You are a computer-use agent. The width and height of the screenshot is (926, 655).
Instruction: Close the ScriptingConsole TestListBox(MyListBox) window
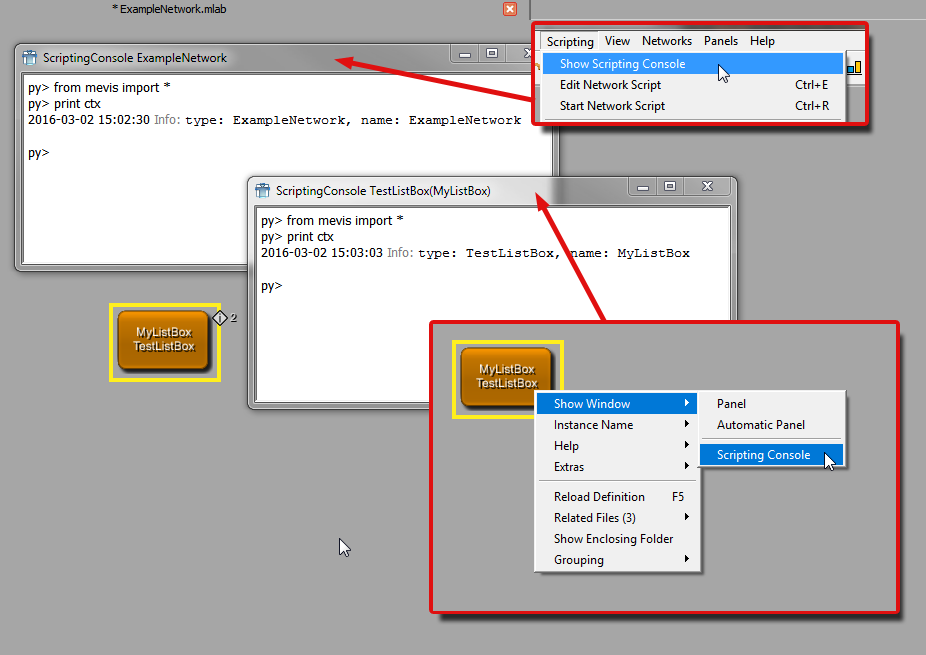point(707,187)
